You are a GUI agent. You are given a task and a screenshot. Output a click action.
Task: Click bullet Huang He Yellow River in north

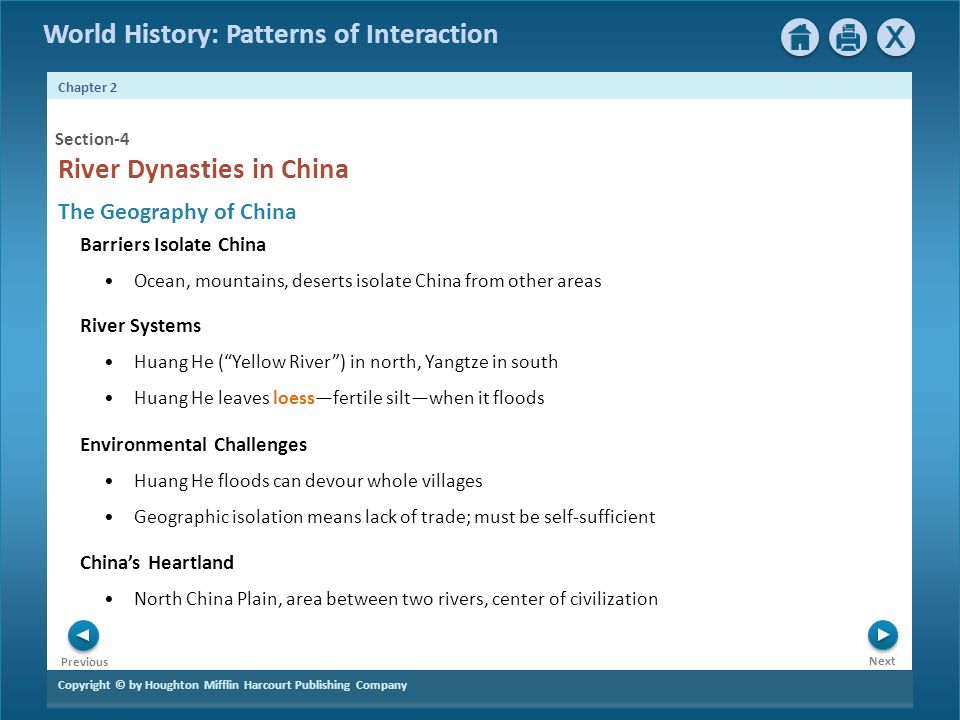[x=346, y=362]
